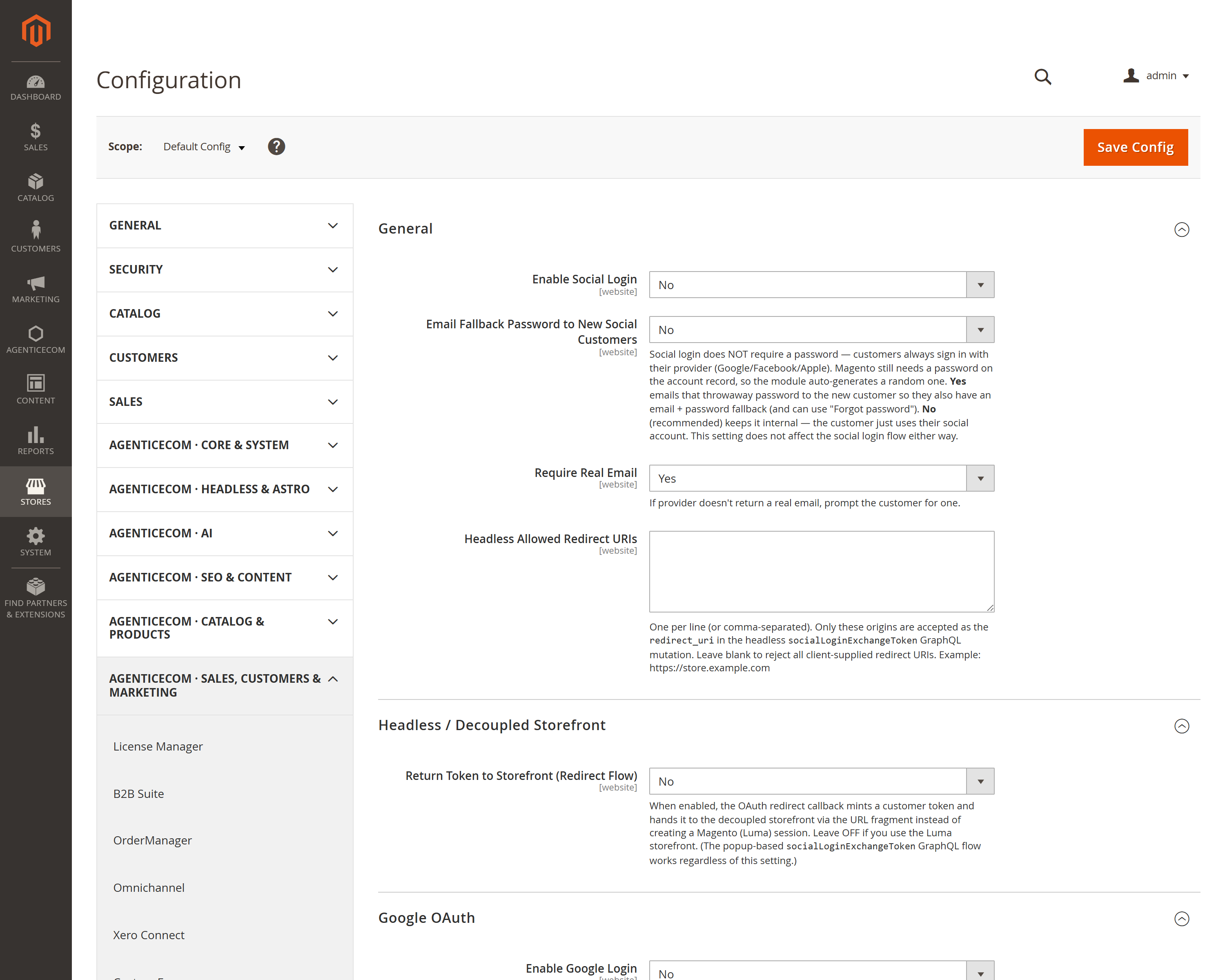
Task: Open the B2B Suite settings
Action: [139, 794]
